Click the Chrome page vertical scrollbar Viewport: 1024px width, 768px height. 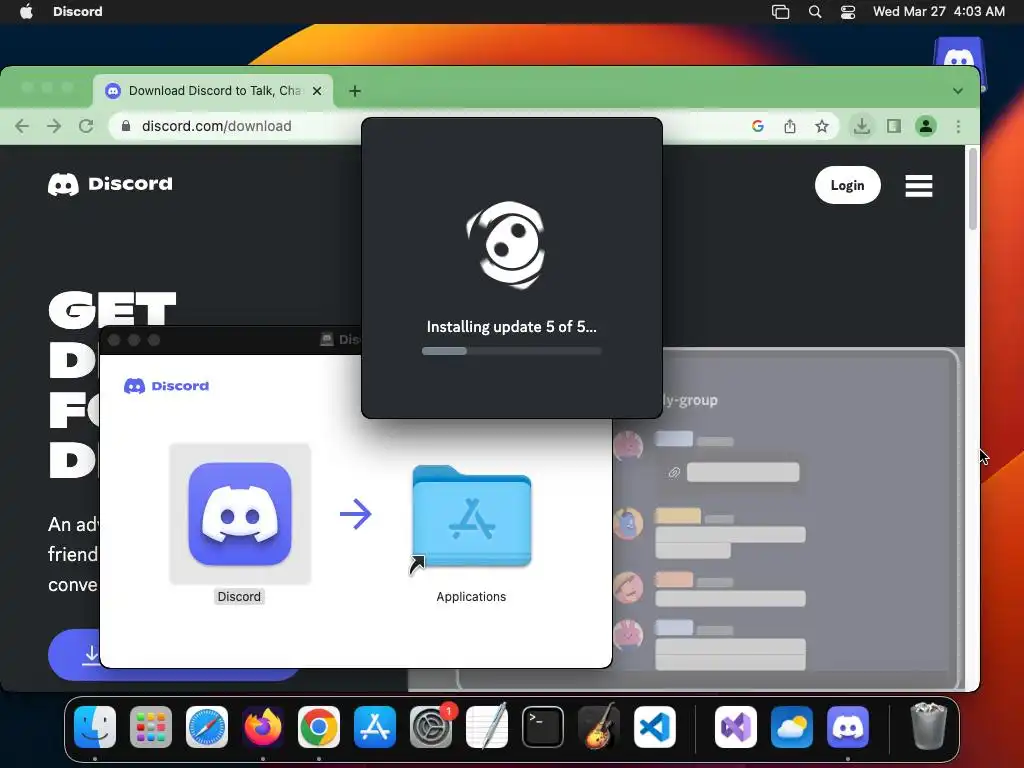[x=972, y=189]
